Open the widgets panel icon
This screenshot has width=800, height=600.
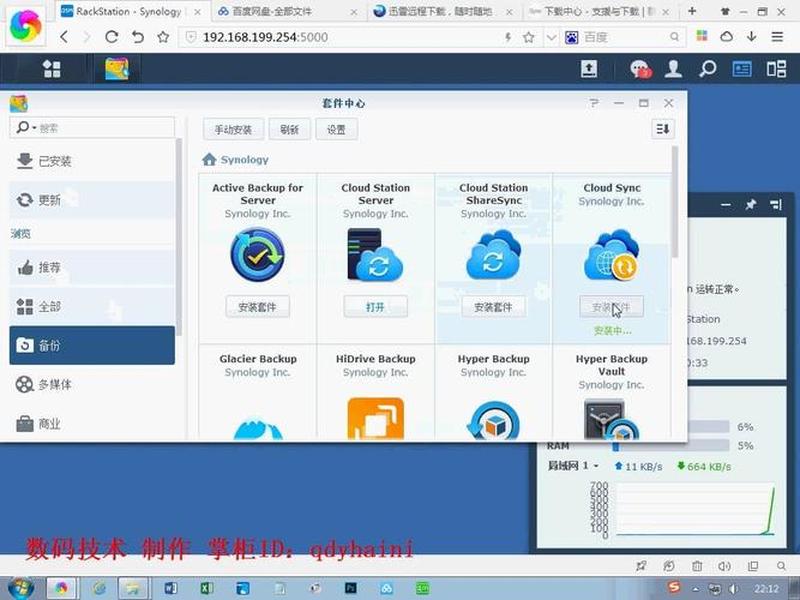(x=777, y=69)
